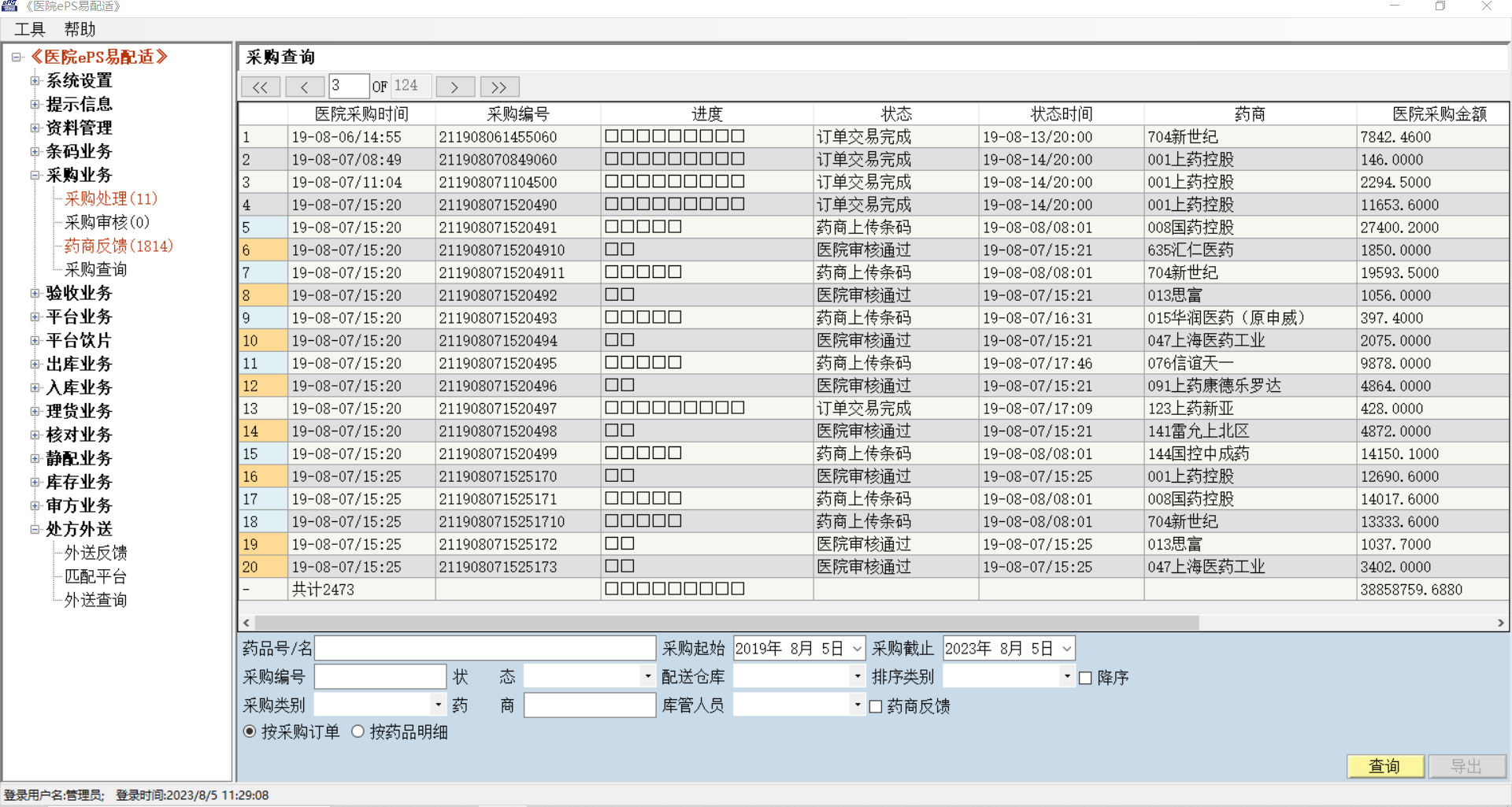Jump to the last results page
Screen dimensions: 1512x807
point(499,87)
